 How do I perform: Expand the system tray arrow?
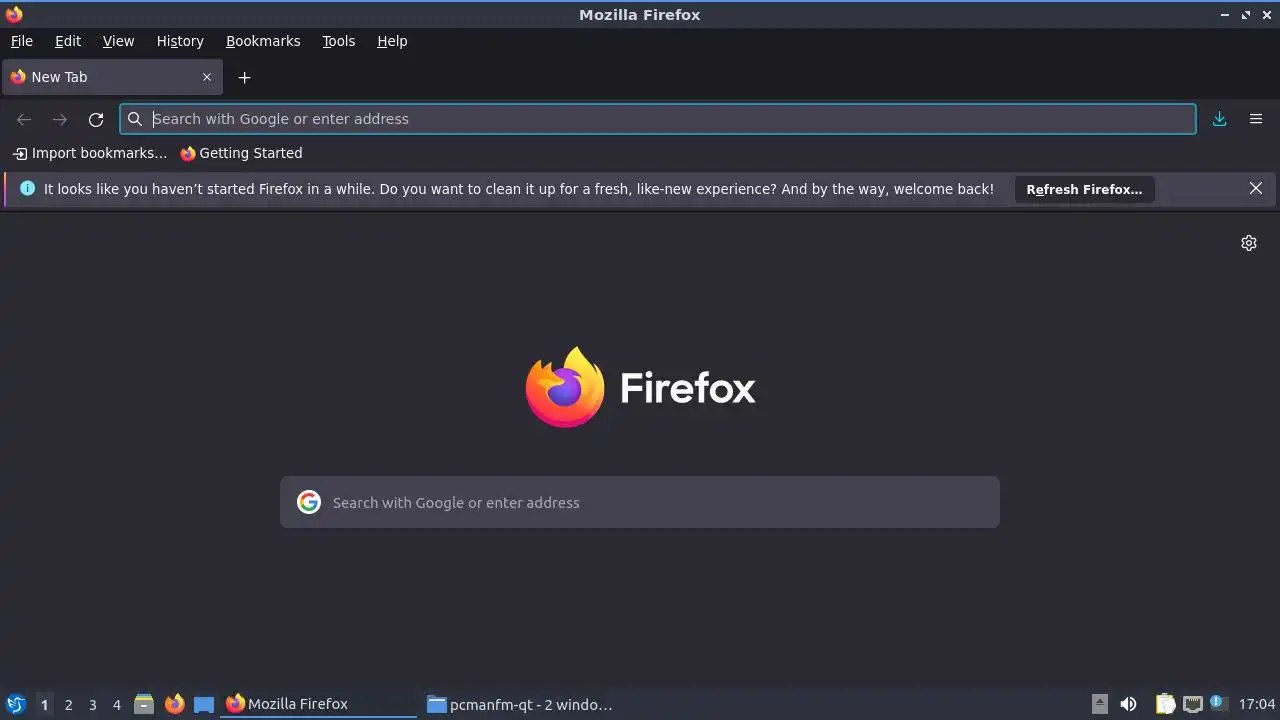1100,704
